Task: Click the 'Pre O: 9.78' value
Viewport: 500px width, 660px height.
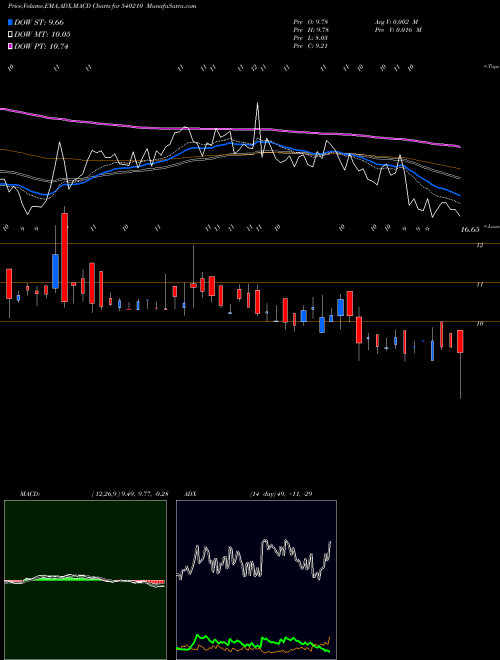Action: click(x=311, y=22)
